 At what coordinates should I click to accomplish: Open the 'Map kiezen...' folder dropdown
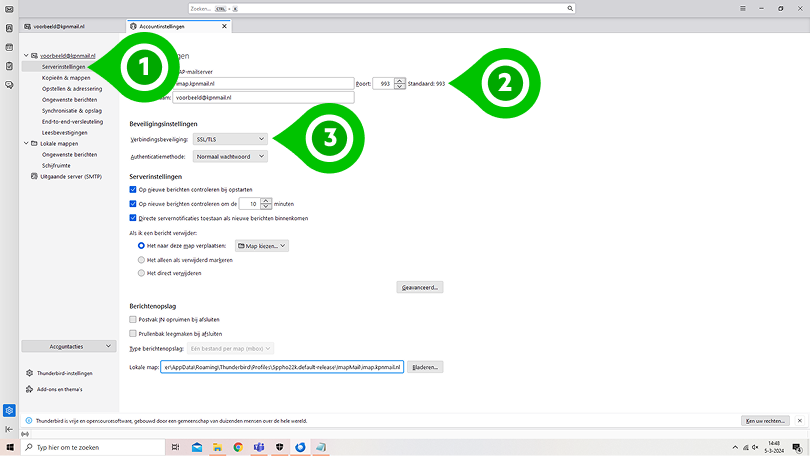(262, 246)
